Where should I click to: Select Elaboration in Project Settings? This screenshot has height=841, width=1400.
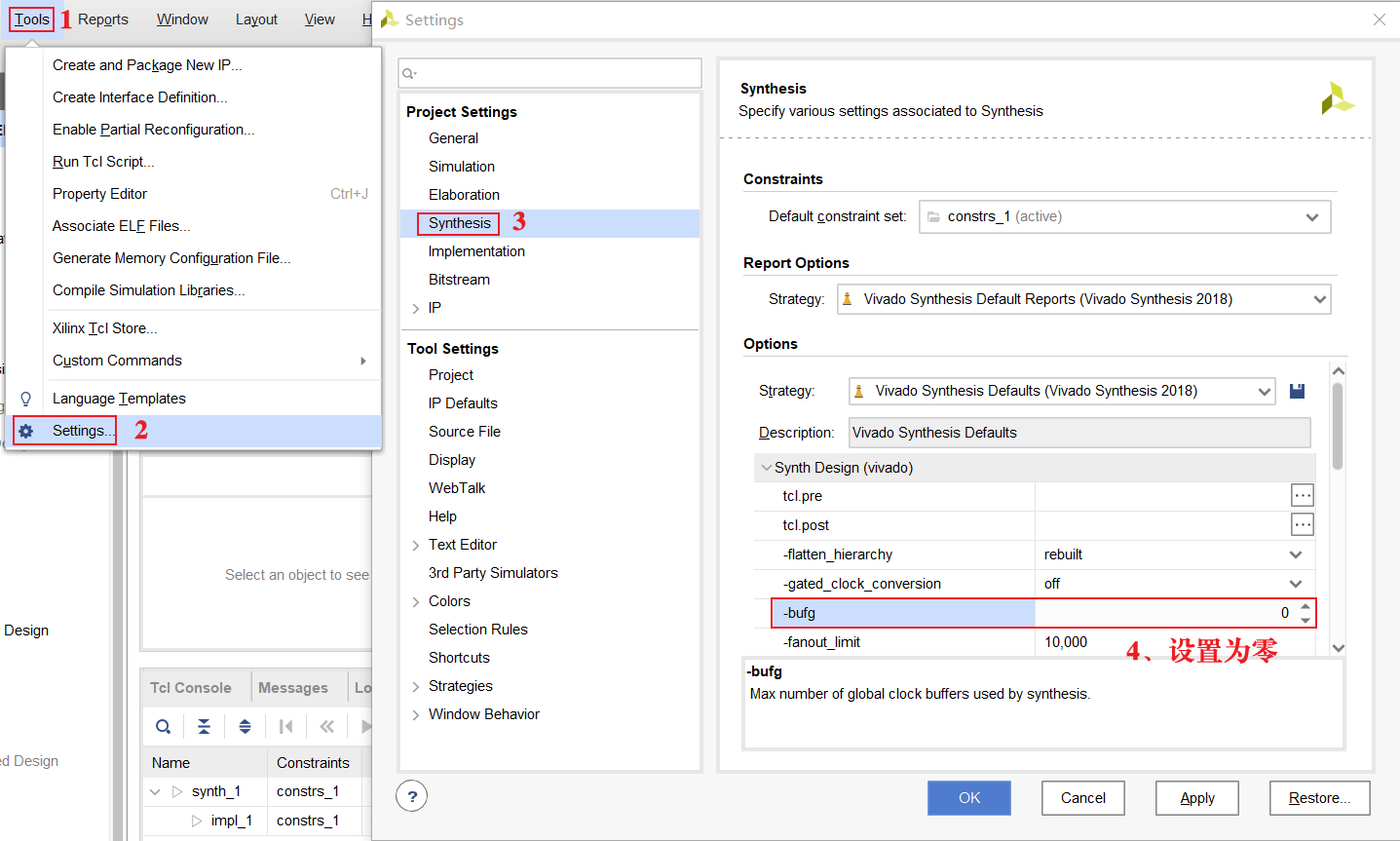(x=464, y=195)
